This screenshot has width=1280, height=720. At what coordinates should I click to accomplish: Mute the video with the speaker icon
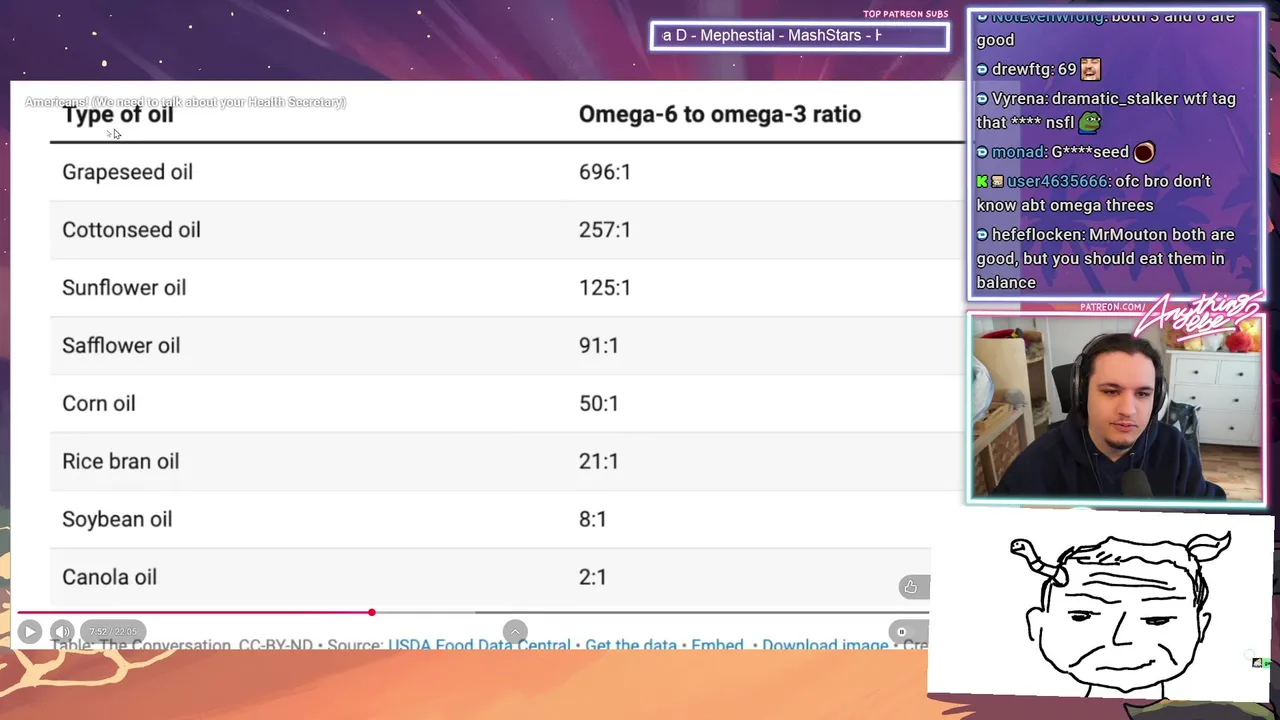click(62, 631)
